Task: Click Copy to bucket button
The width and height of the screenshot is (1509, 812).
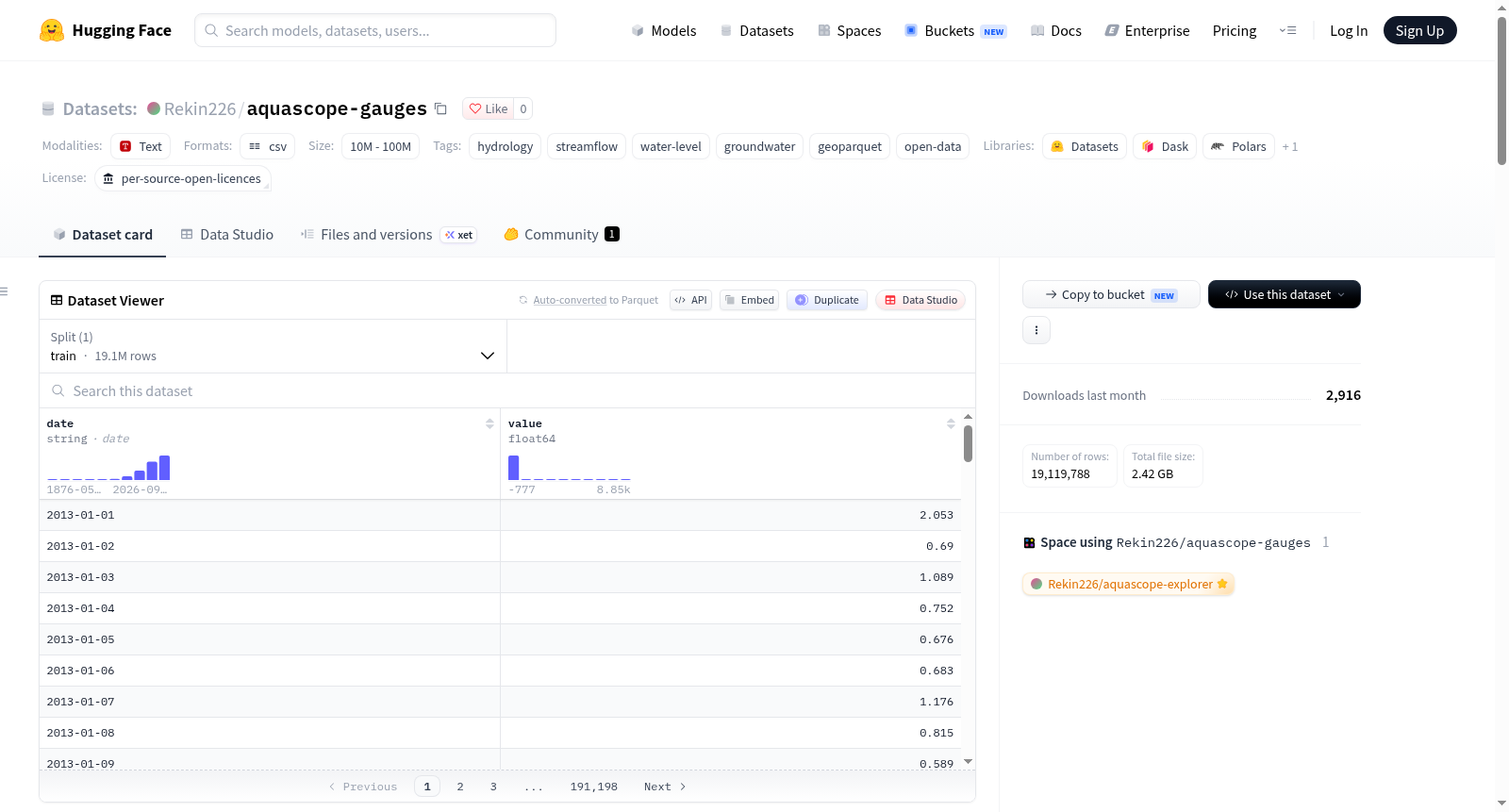Action: [1111, 294]
